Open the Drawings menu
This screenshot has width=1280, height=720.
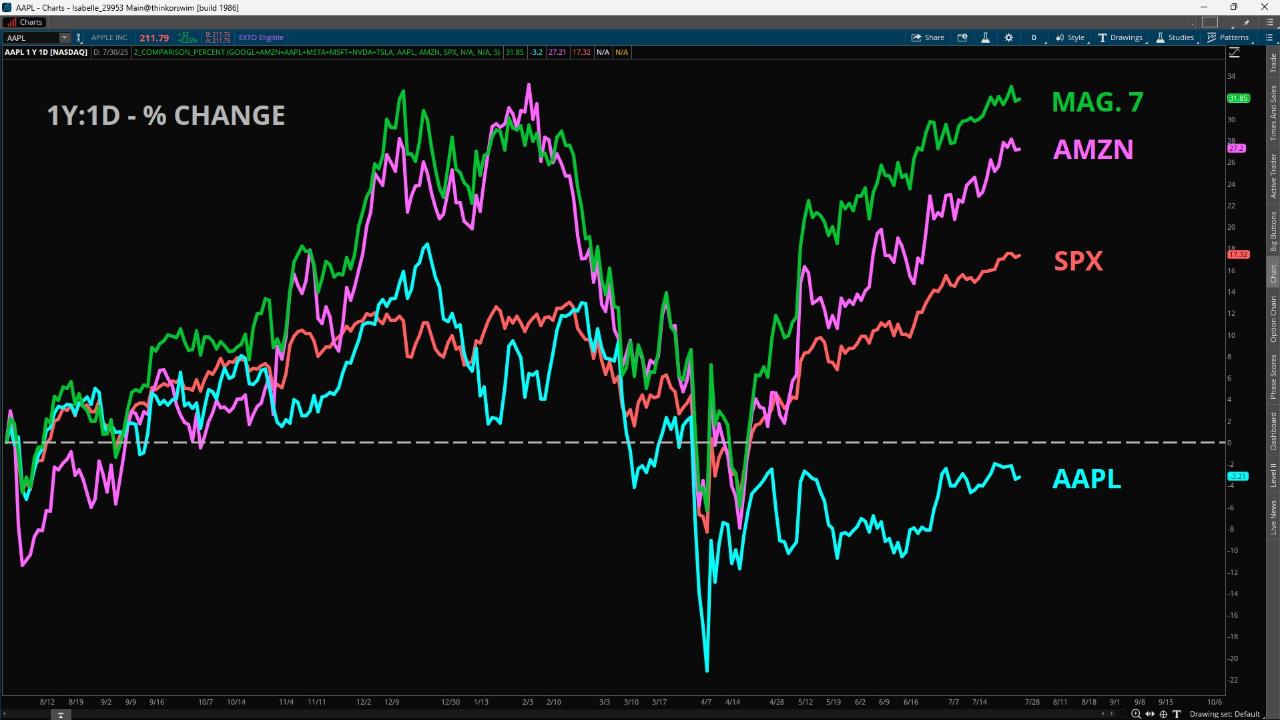1120,38
